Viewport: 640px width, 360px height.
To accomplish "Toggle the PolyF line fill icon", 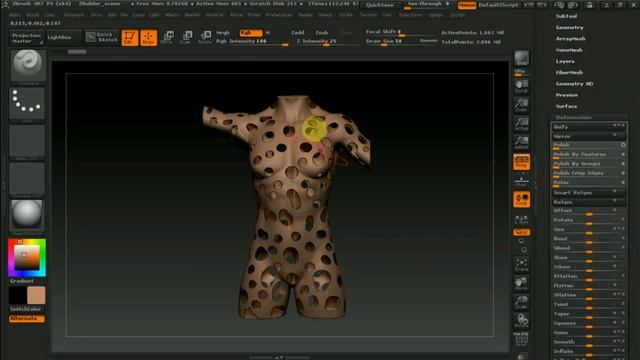I will (521, 339).
